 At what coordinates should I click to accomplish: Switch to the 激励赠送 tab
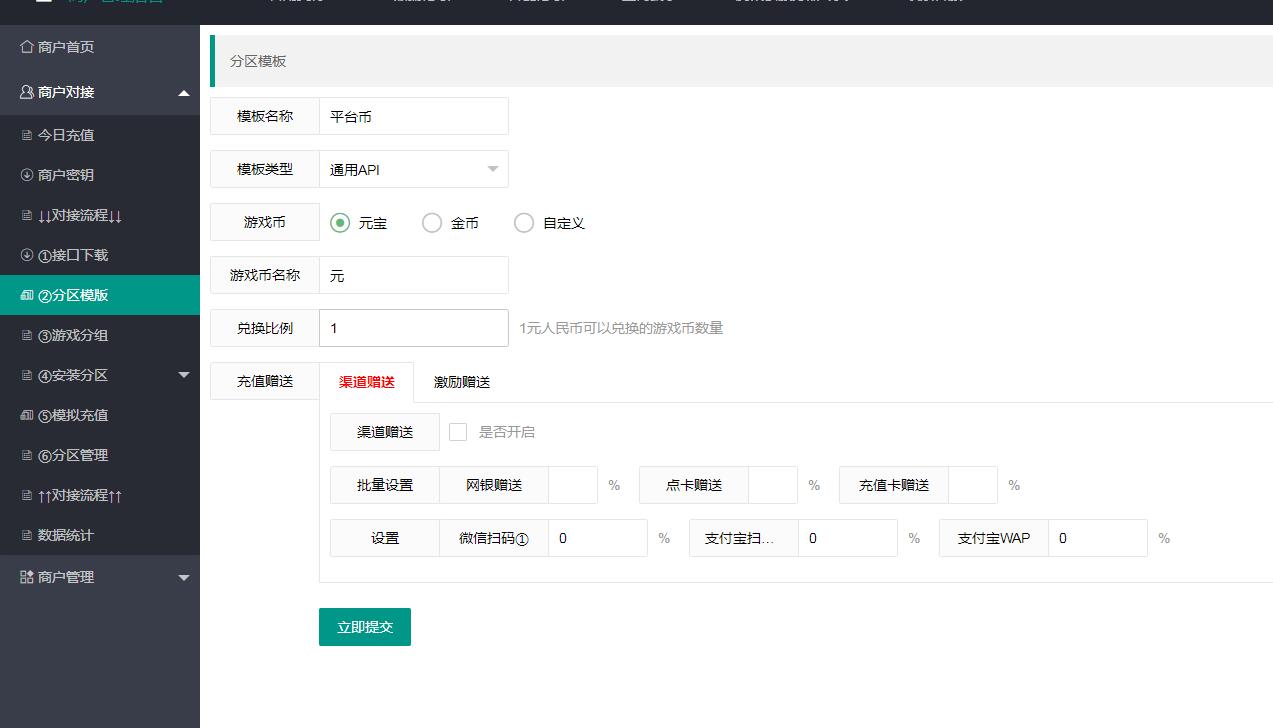click(462, 382)
